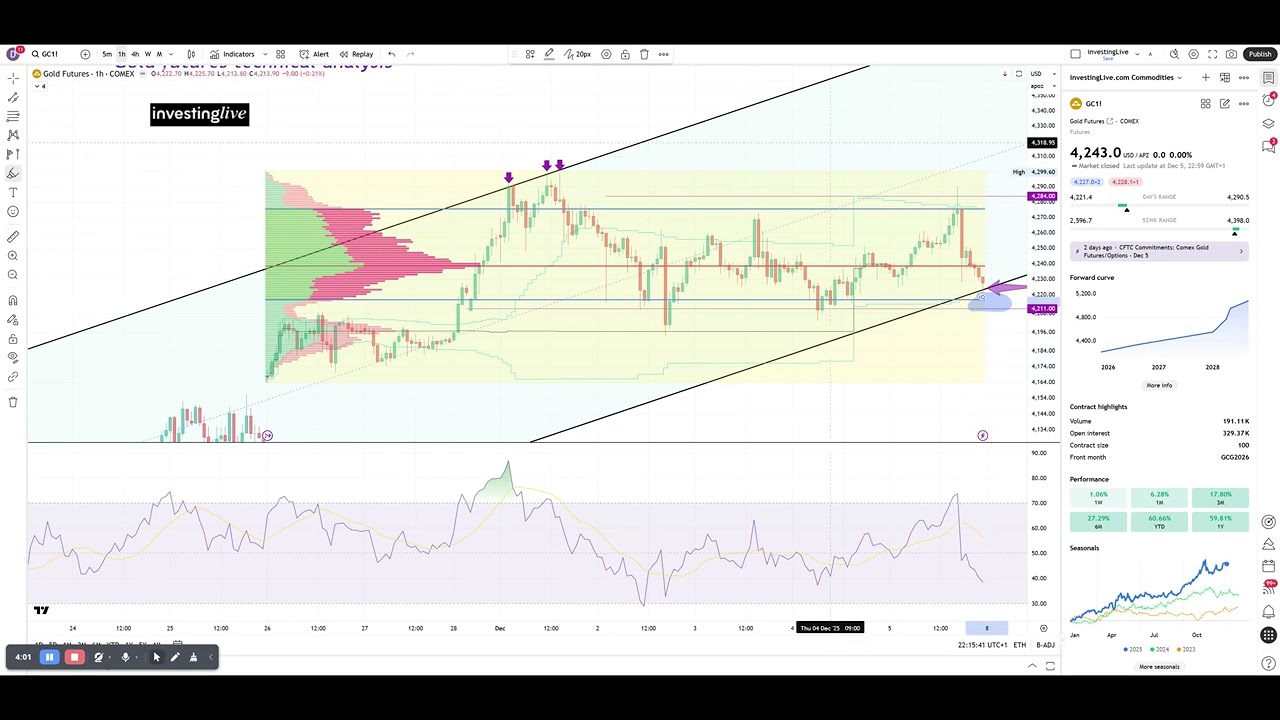Open timezone menu showing 22:15:41 UTC+1
Image resolution: width=1280 pixels, height=720 pixels.
pyautogui.click(x=983, y=645)
